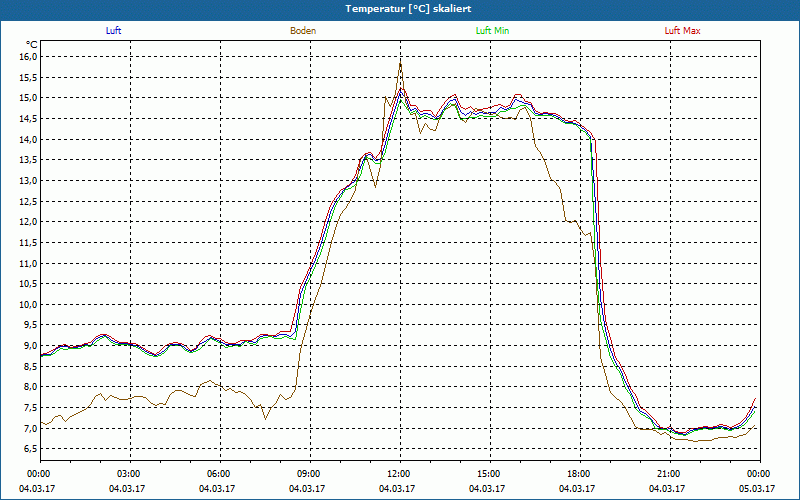Click the Boden curve peak near 12:00
Viewport: 800px width, 500px height.
point(401,63)
